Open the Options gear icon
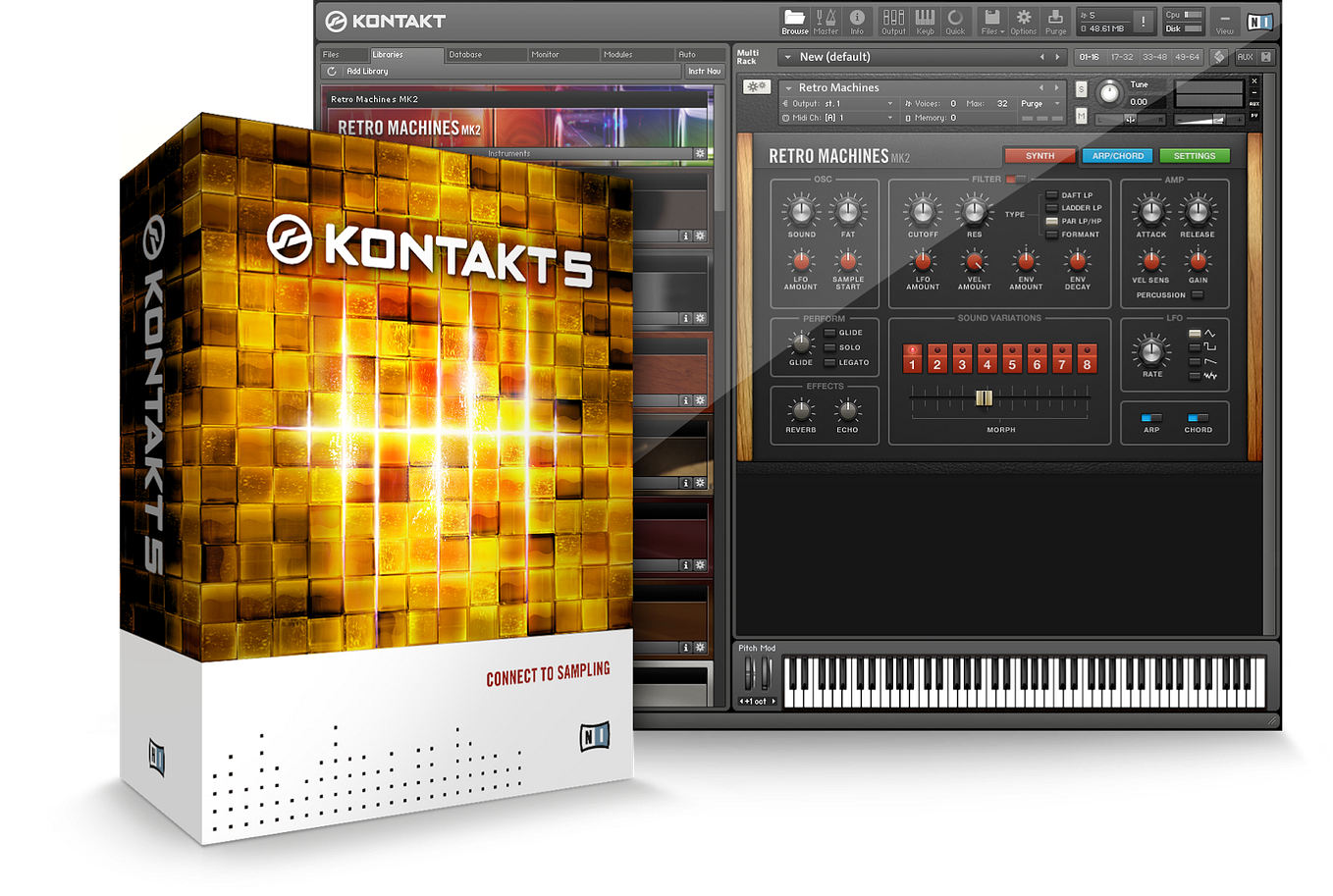 [x=1024, y=21]
